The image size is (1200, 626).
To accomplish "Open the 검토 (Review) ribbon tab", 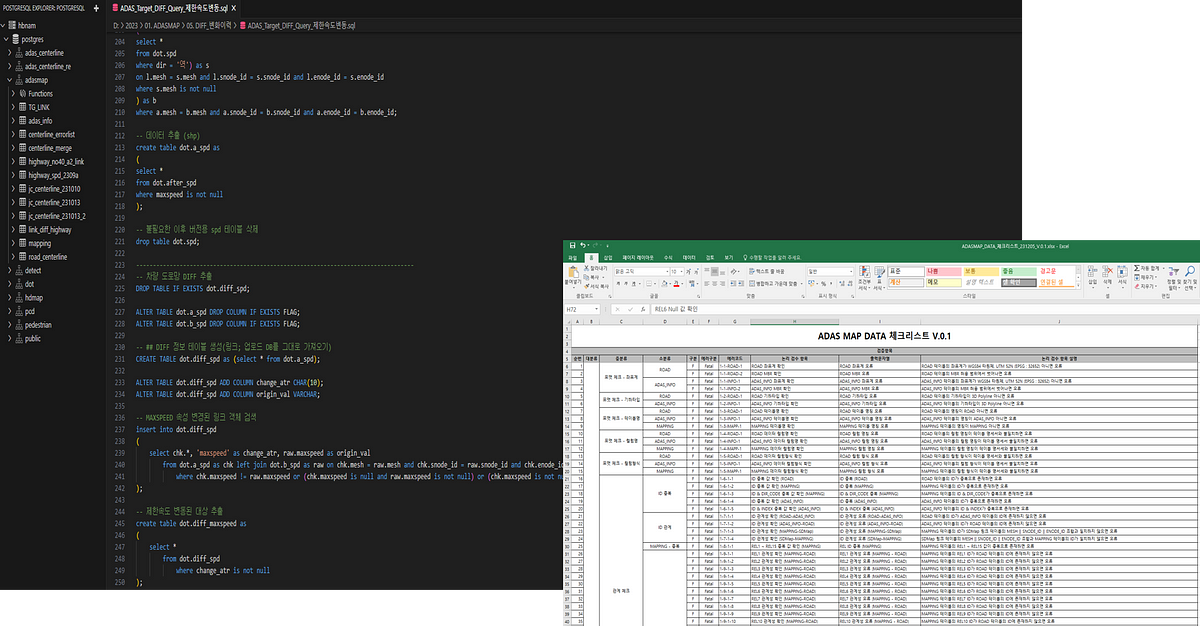I will (x=710, y=258).
